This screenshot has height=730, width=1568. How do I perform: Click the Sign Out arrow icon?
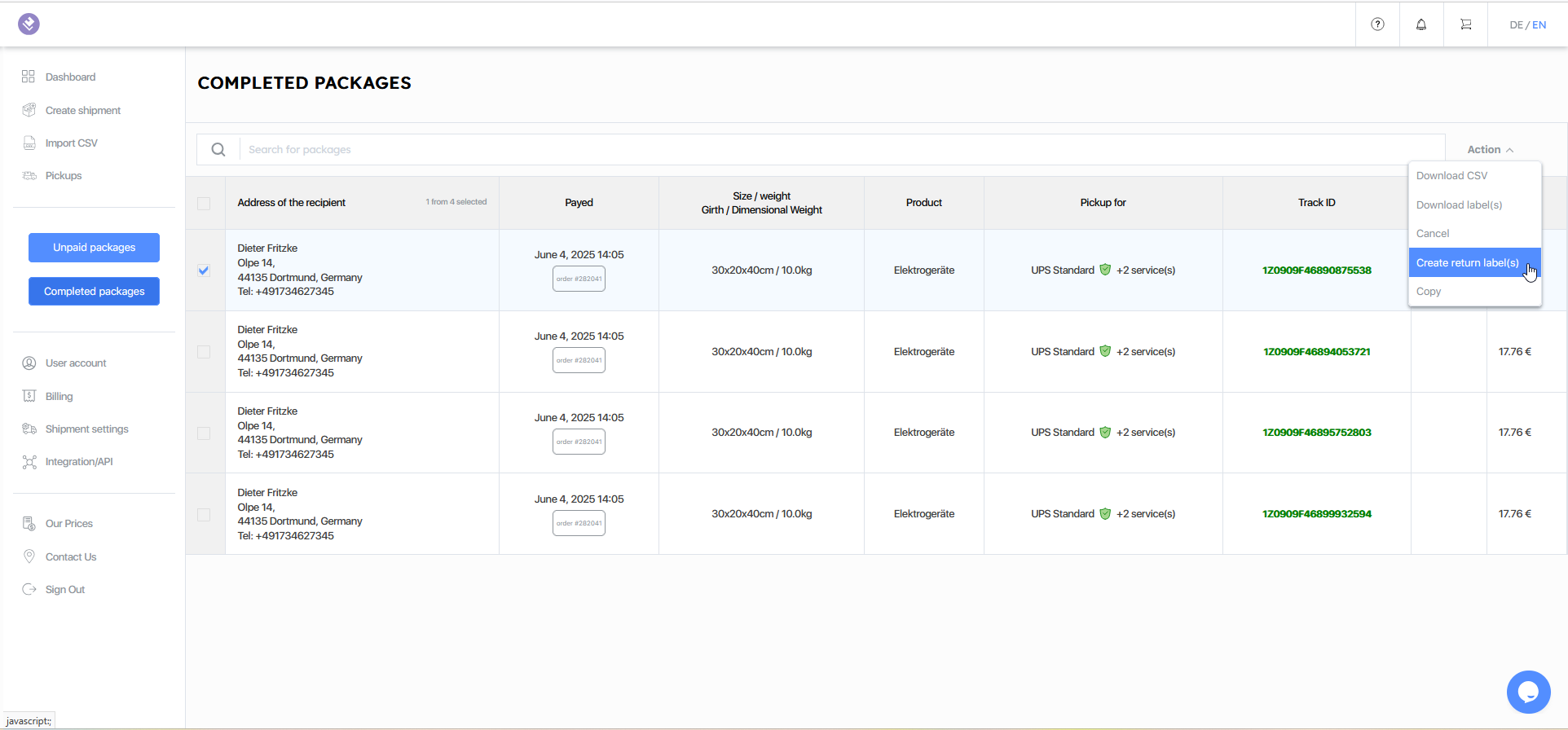[29, 589]
